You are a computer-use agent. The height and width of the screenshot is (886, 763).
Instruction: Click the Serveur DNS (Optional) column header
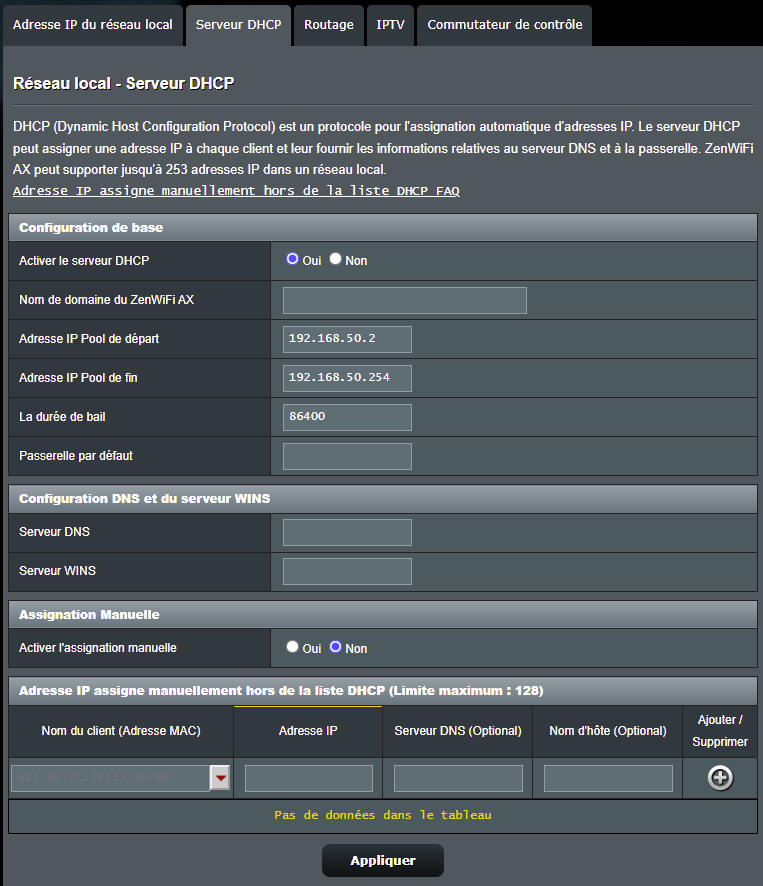point(458,731)
